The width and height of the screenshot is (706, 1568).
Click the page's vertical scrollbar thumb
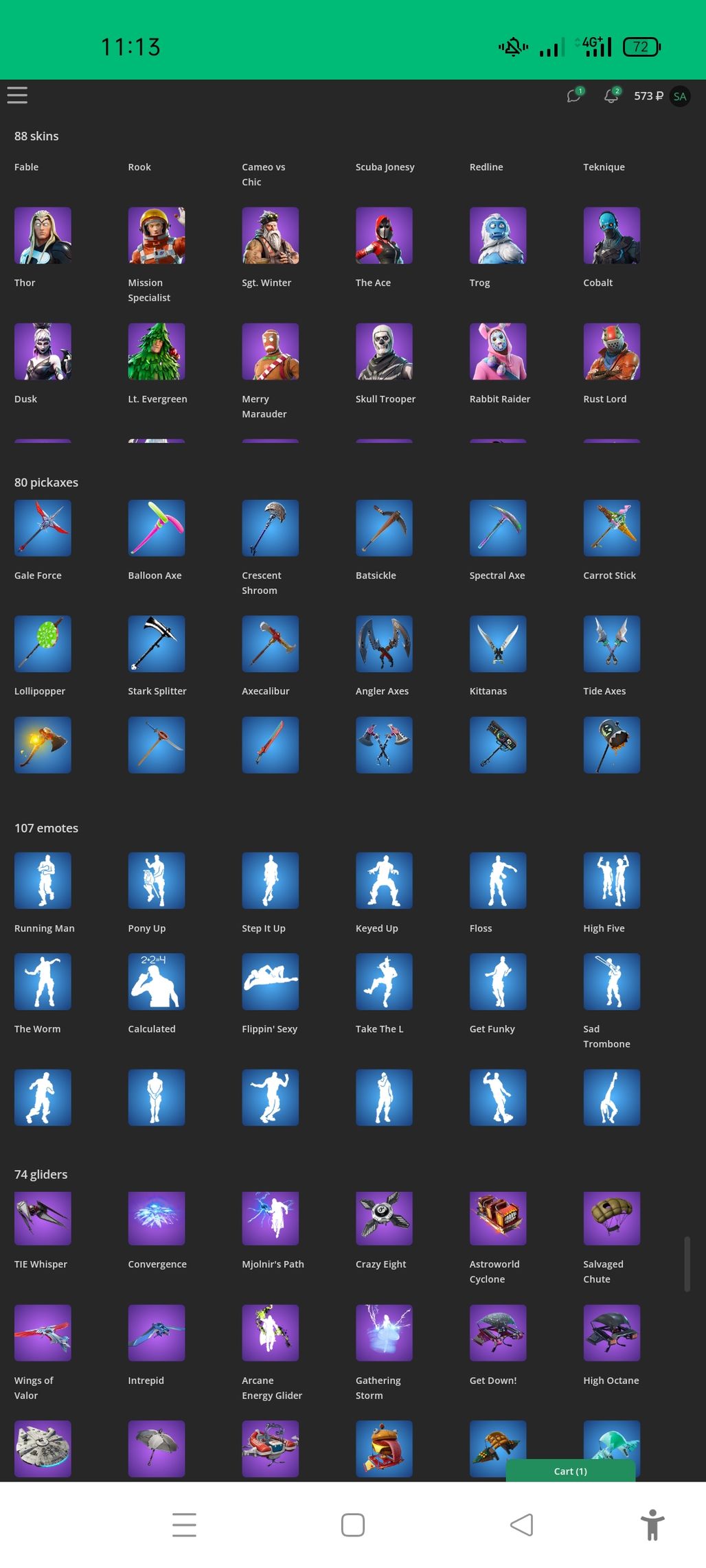coord(687,1265)
